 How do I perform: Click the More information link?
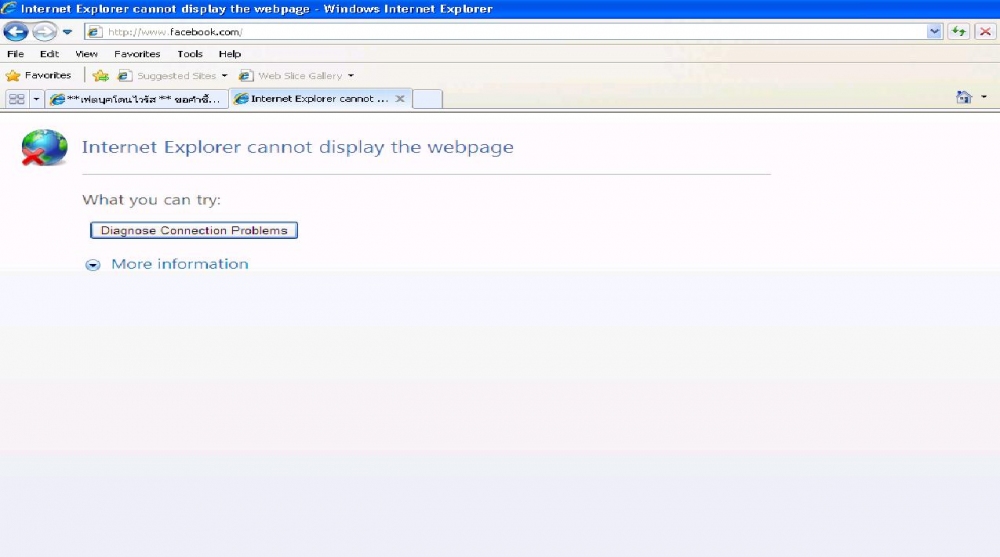point(180,264)
